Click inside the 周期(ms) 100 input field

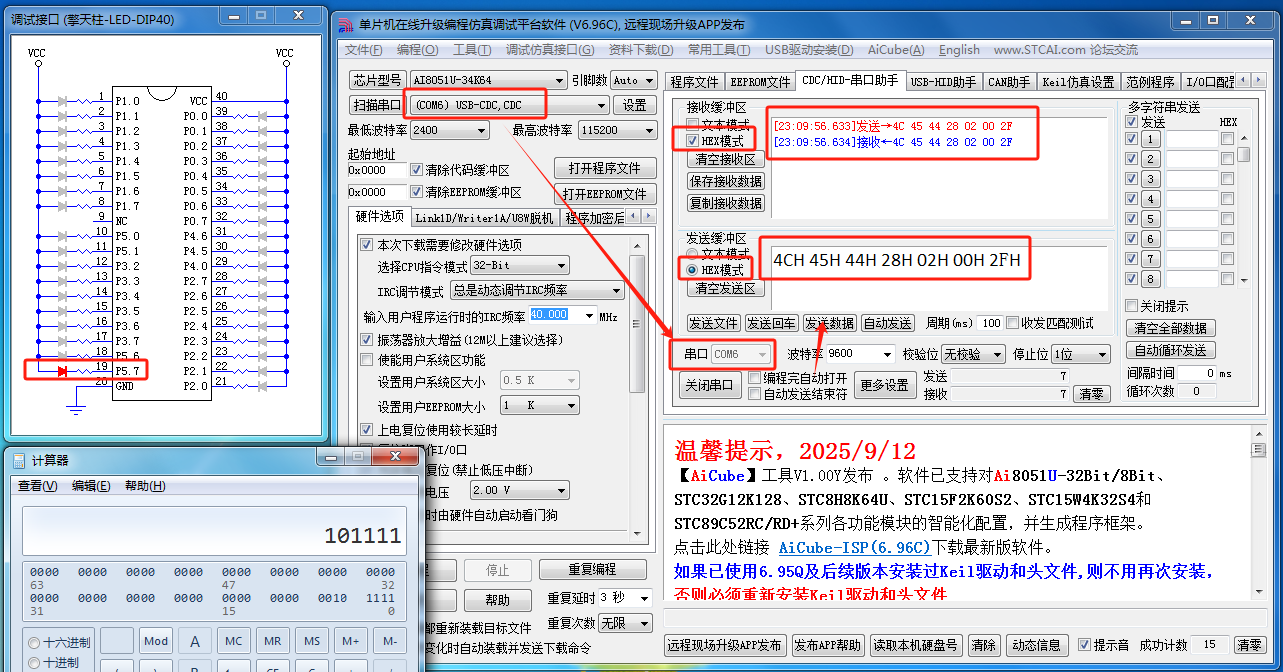pyautogui.click(x=990, y=323)
